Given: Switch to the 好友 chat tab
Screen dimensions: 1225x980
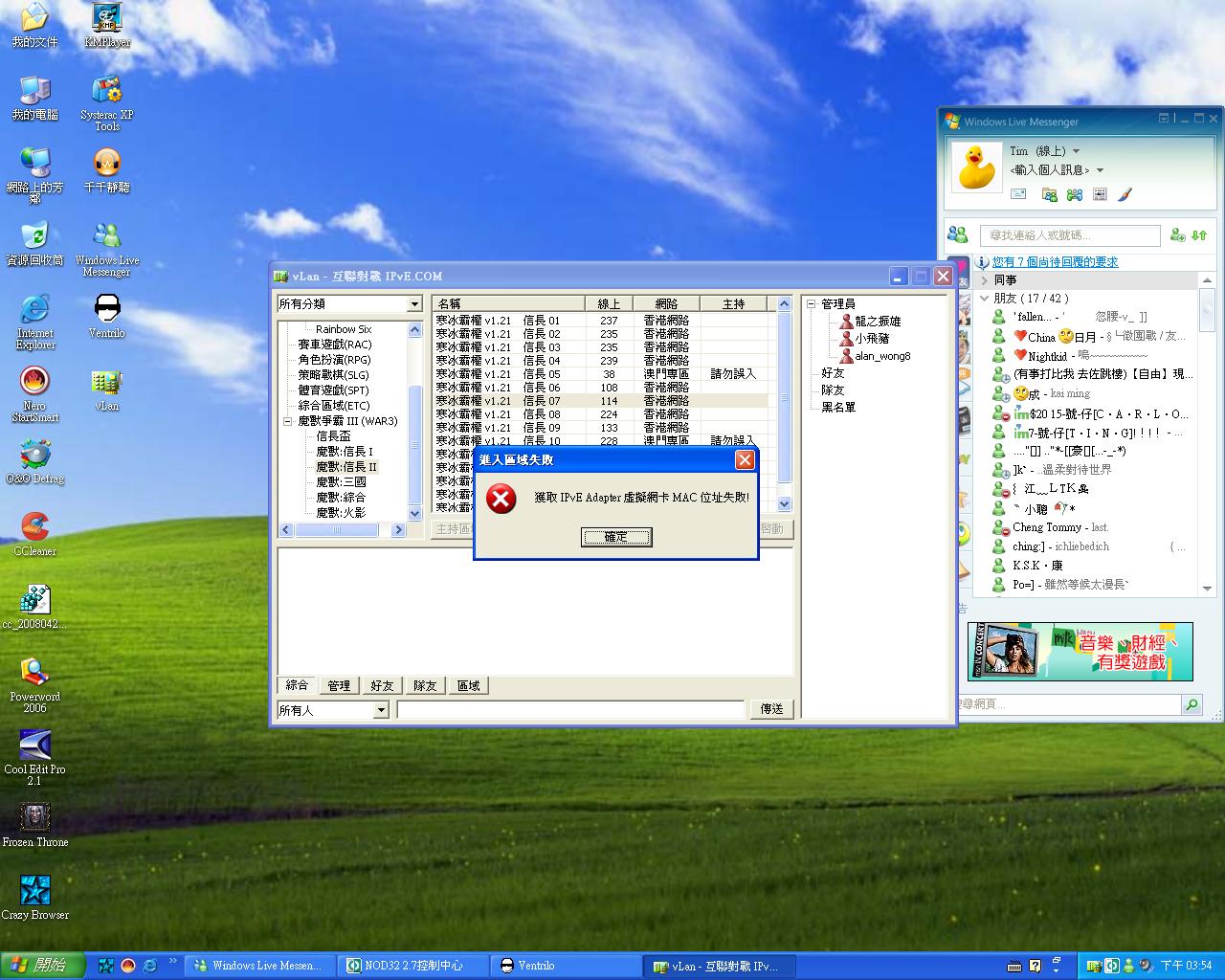Looking at the screenshot, I should click(x=382, y=685).
